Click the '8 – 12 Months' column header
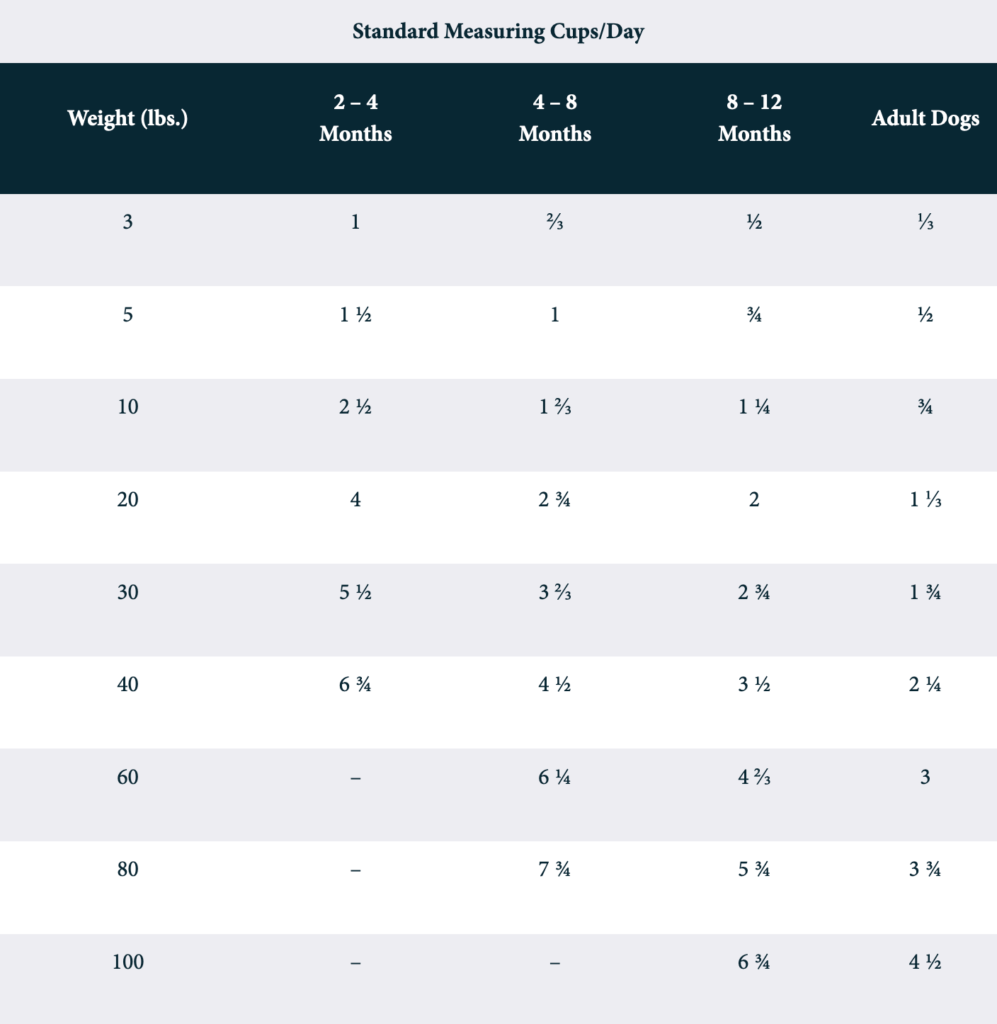 pos(754,119)
